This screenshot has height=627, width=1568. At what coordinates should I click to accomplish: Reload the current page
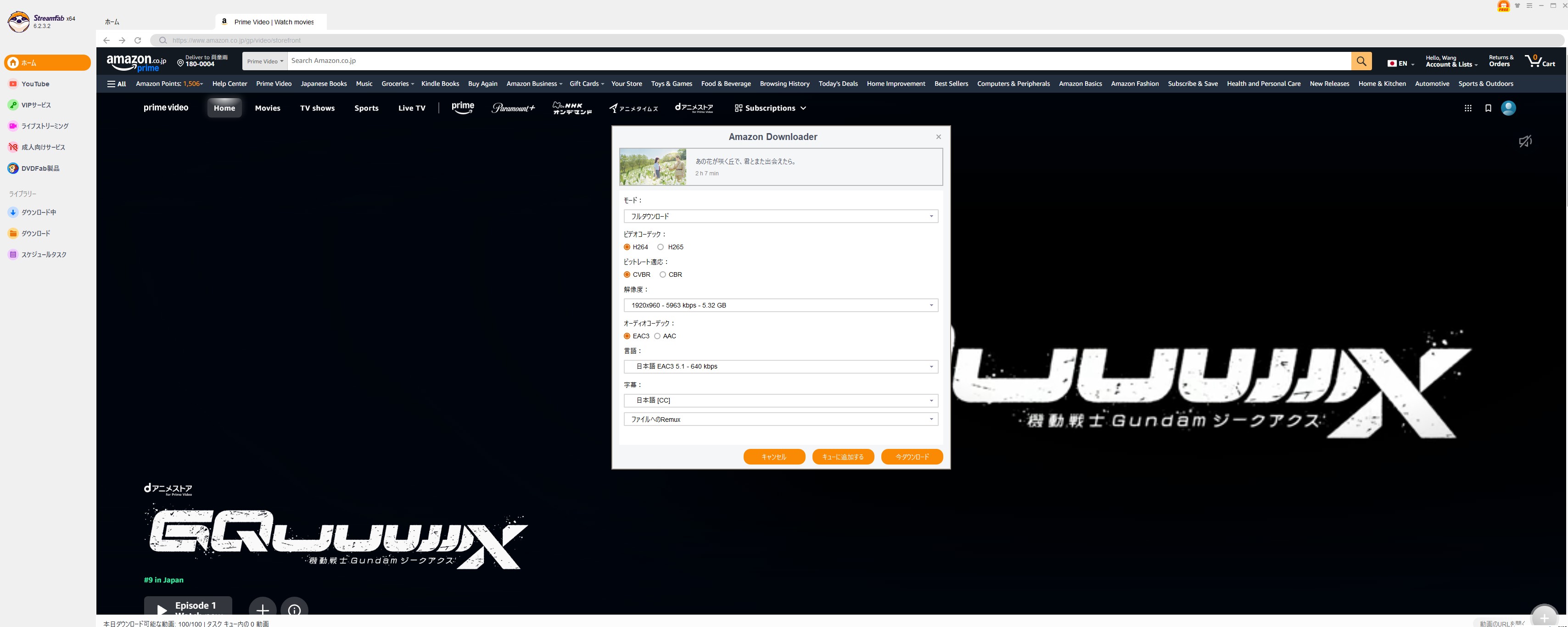coord(138,40)
